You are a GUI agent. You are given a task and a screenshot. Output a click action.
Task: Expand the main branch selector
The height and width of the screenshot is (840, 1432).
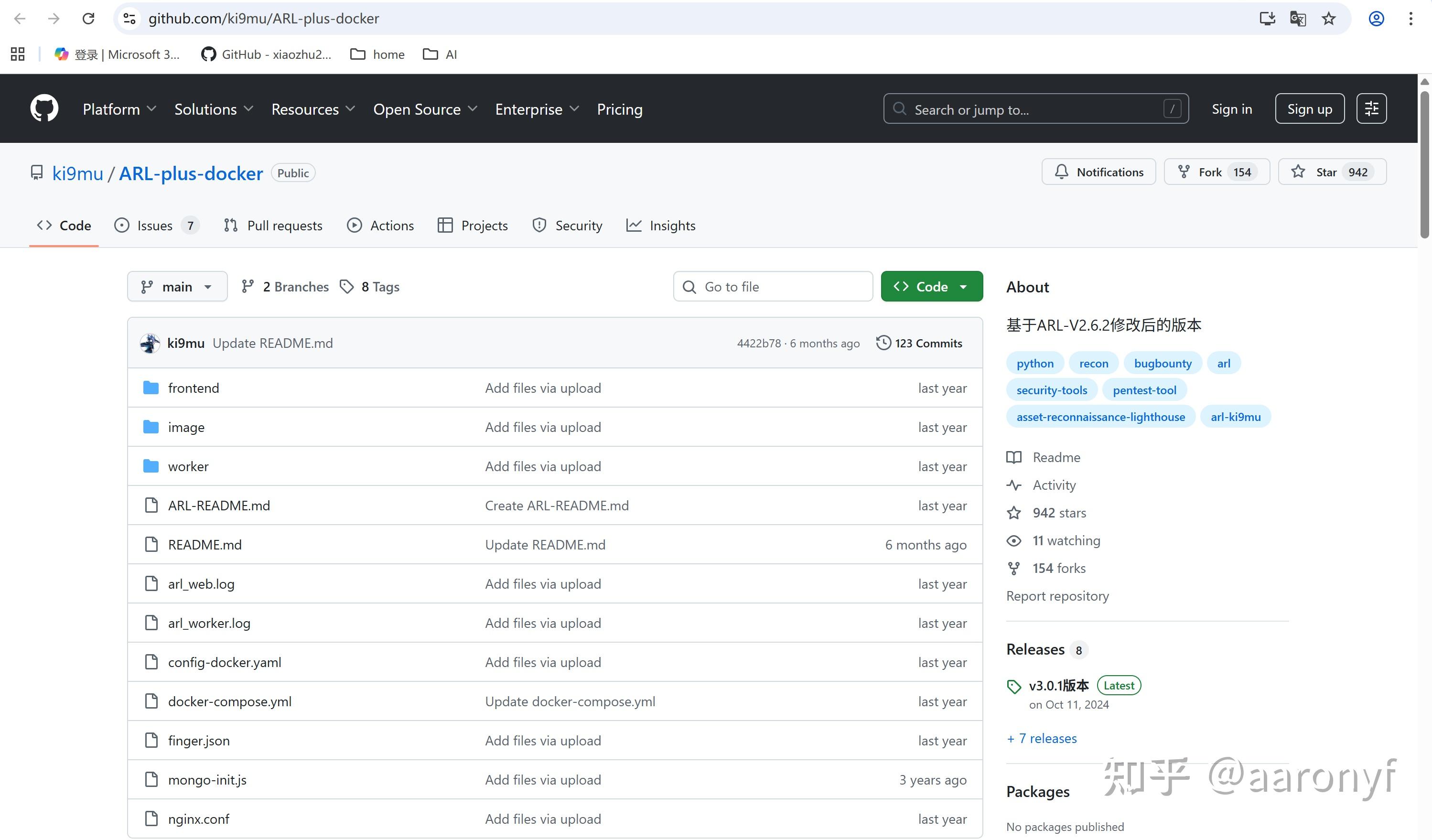tap(177, 287)
